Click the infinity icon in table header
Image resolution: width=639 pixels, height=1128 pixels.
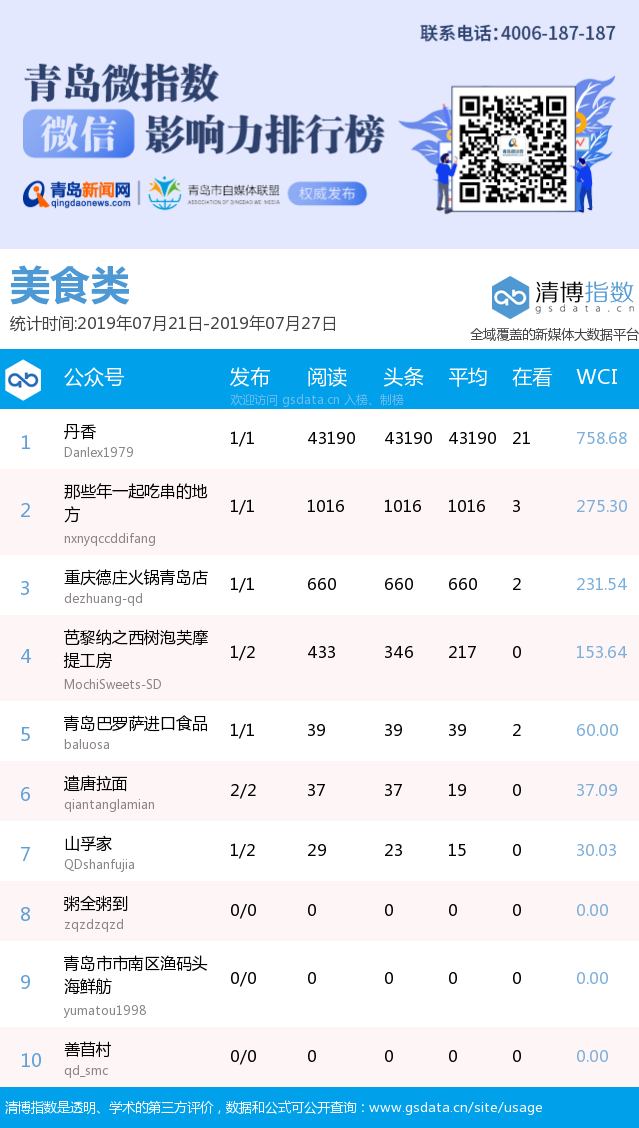[x=23, y=380]
